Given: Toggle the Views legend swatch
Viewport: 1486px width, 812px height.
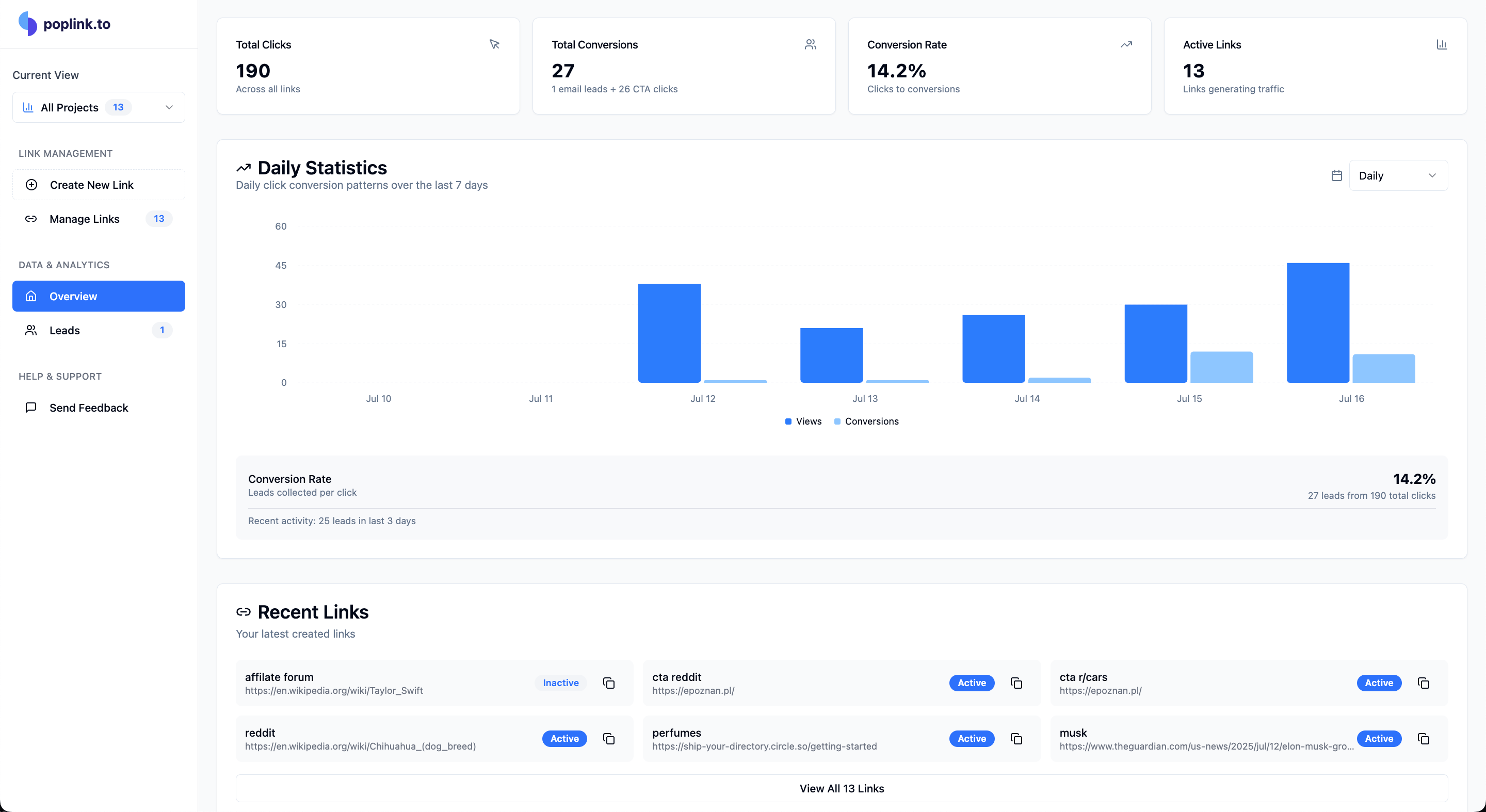Looking at the screenshot, I should pos(788,421).
